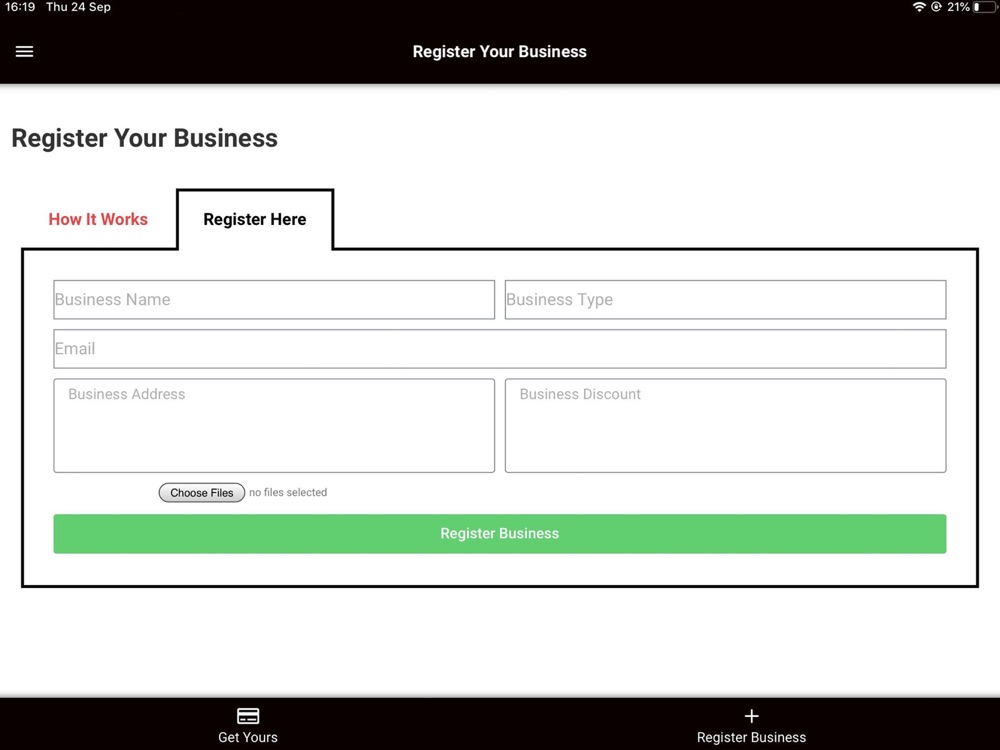
Task: Tap the Get Yours card icon
Action: (x=248, y=716)
